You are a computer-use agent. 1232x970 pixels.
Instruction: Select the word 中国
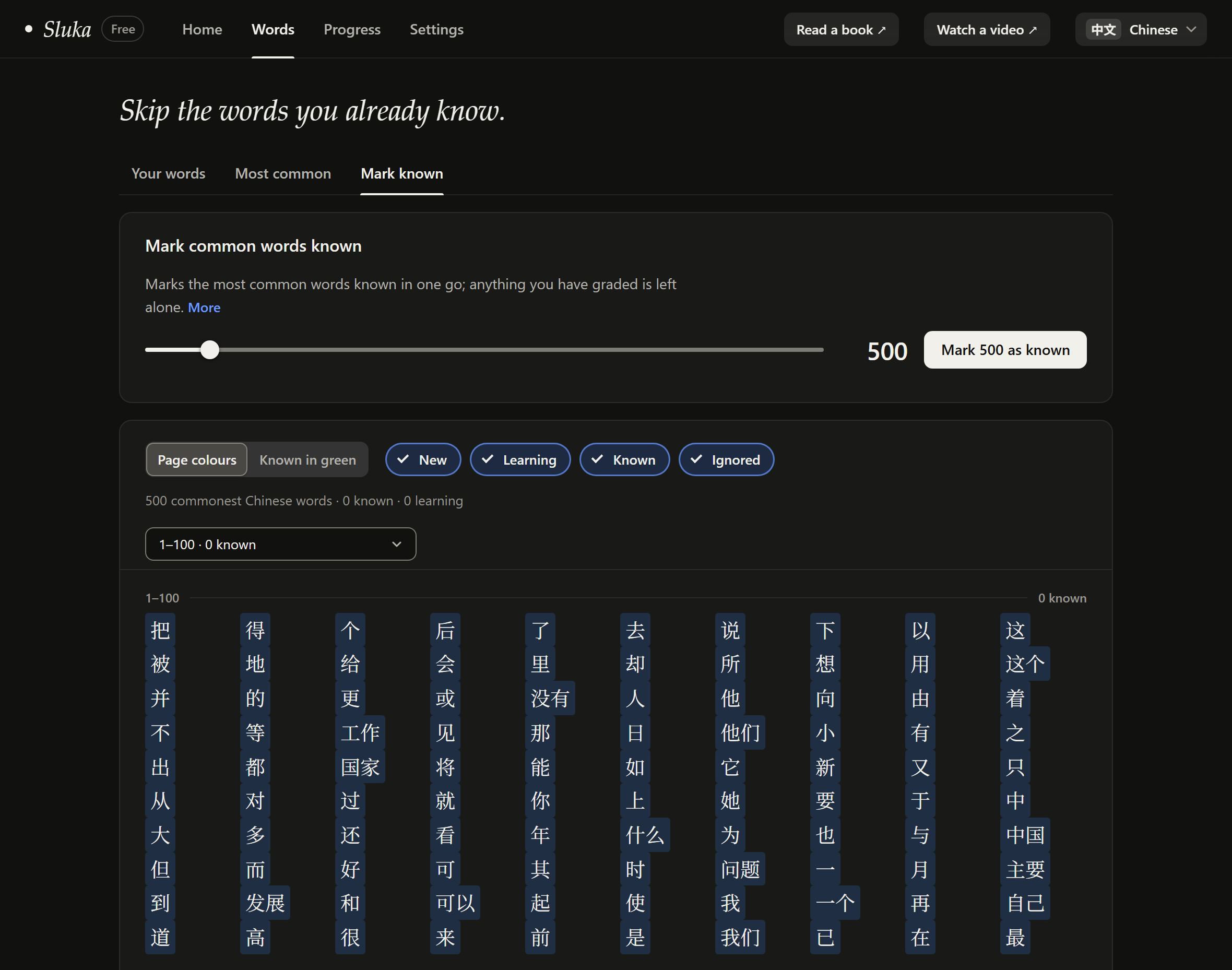pyautogui.click(x=1025, y=835)
